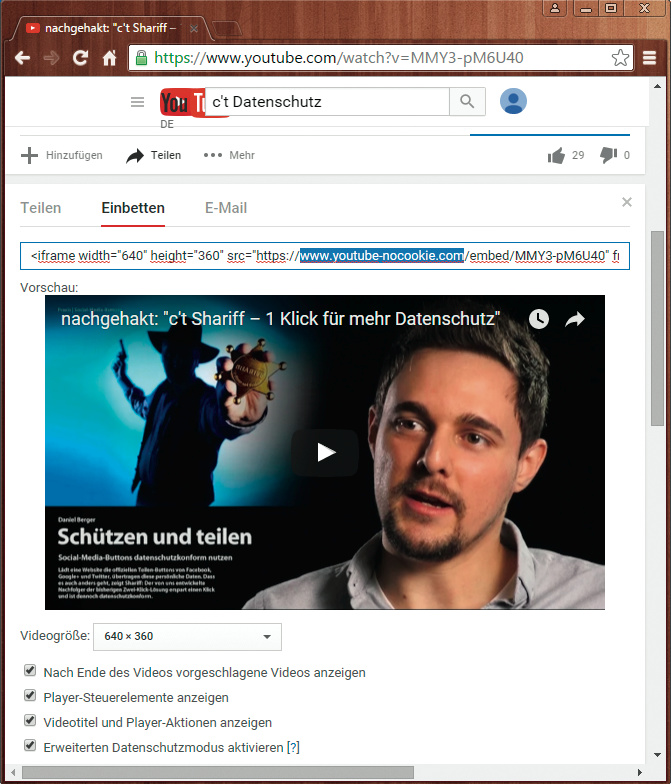Click the magnifier search button
Viewport: 671px width, 784px height.
point(467,102)
